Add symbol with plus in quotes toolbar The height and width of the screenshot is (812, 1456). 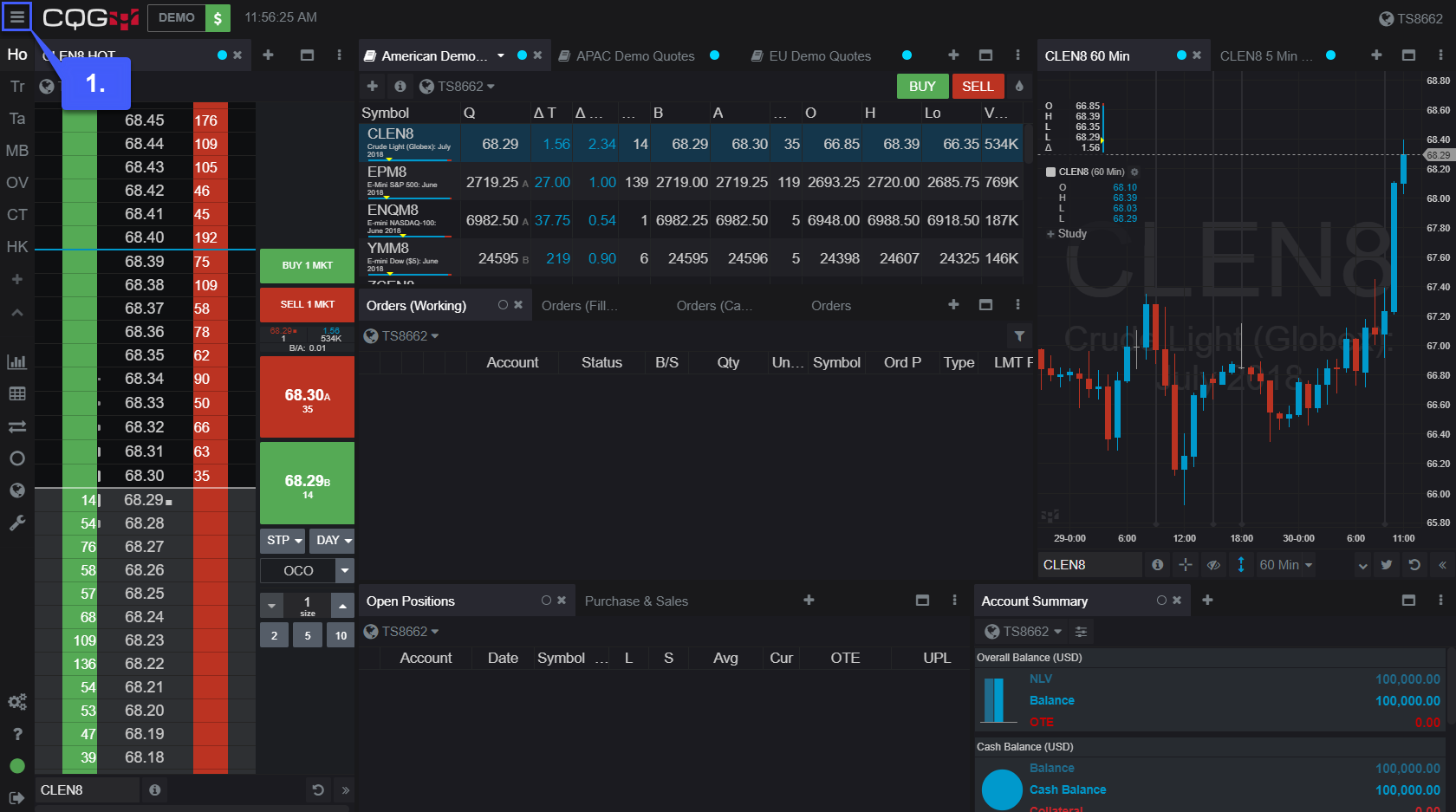[x=373, y=86]
